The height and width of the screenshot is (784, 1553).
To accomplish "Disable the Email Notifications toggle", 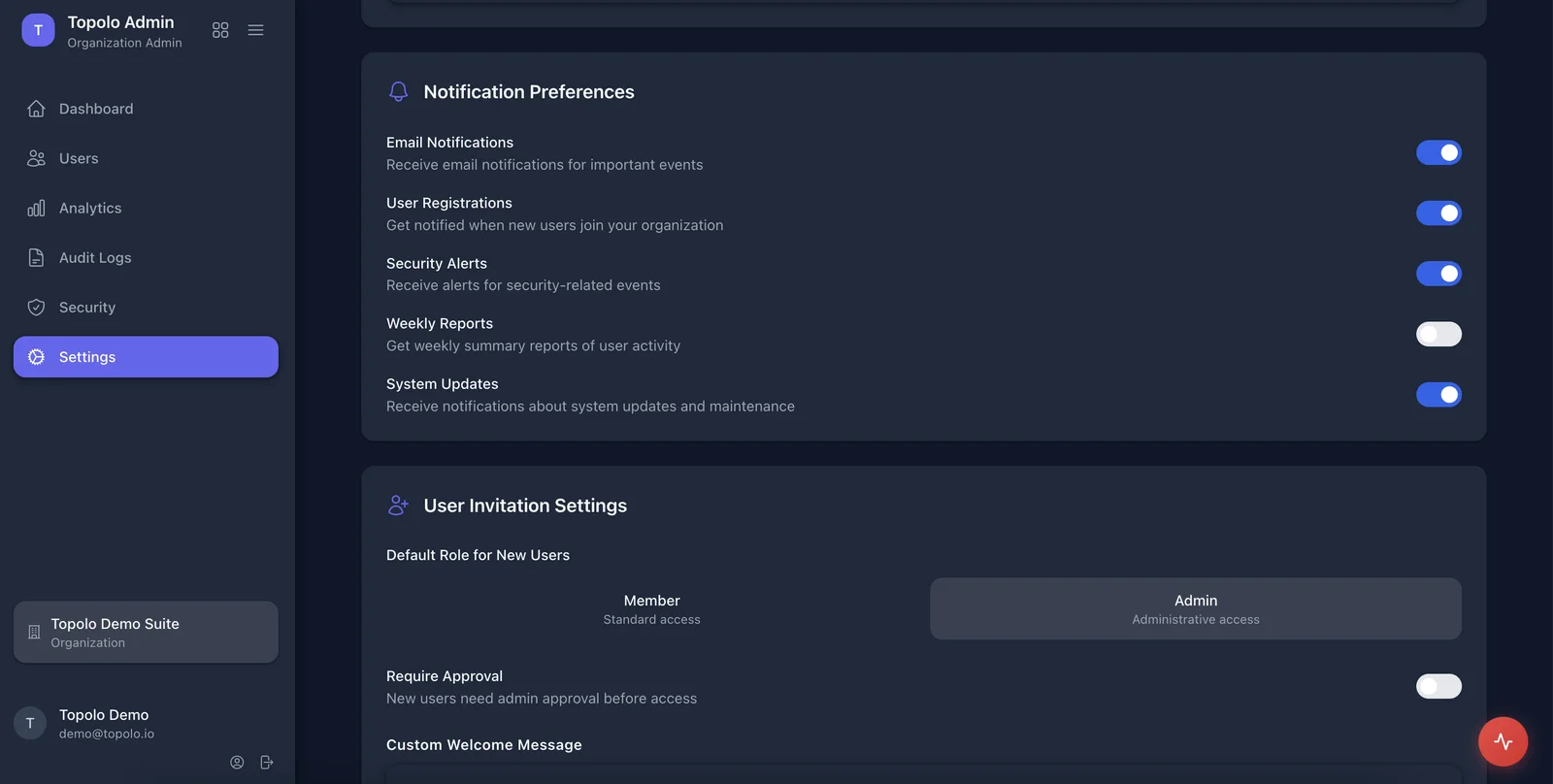I will 1437,152.
